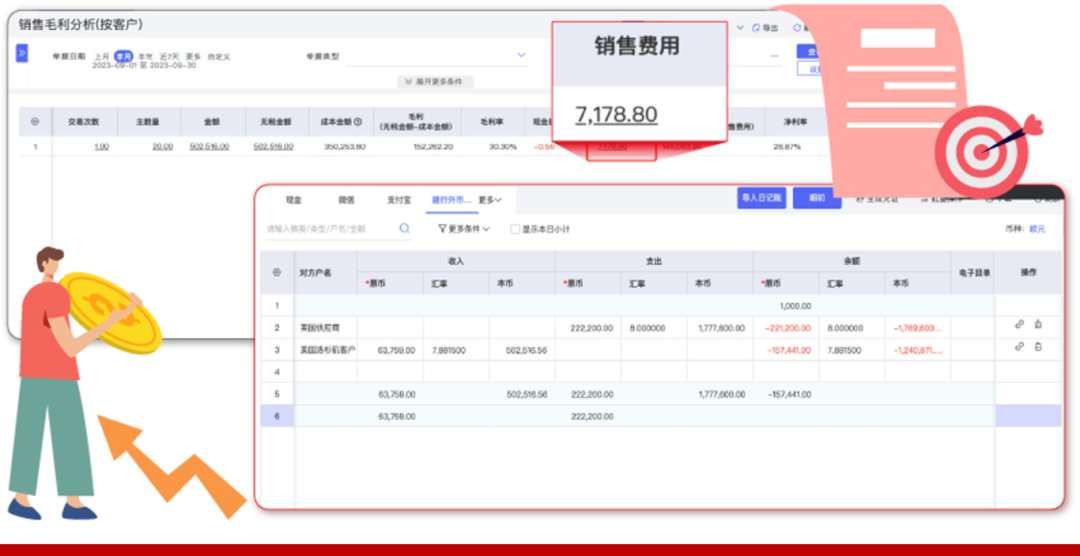Click the -221,200.00 balance cell
Image resolution: width=1080 pixels, height=556 pixels.
[x=786, y=329]
